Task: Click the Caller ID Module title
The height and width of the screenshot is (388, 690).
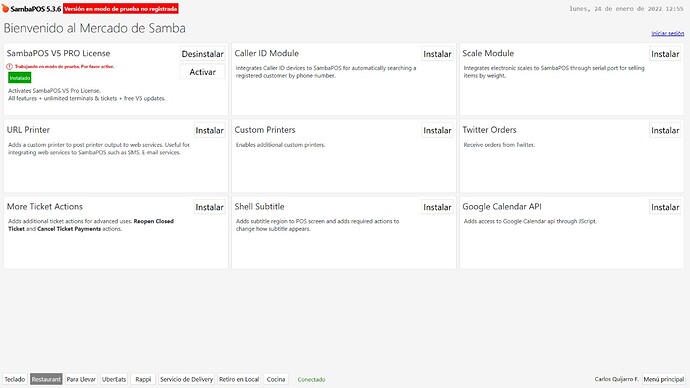Action: coord(267,53)
